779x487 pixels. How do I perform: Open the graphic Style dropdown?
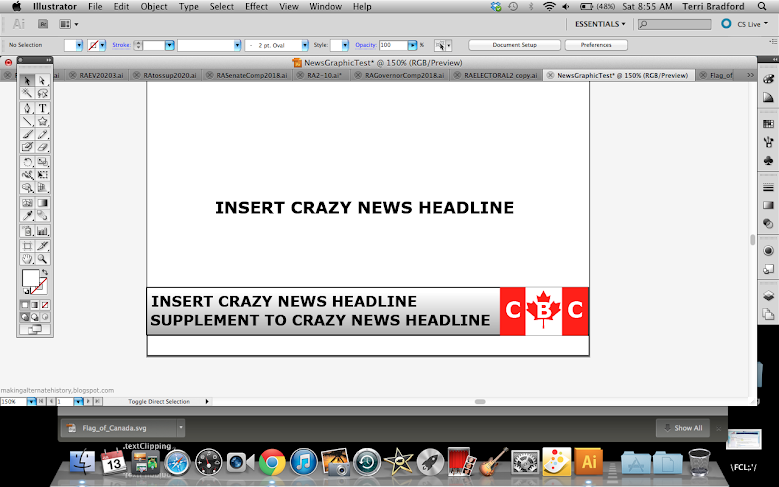pyautogui.click(x=345, y=45)
